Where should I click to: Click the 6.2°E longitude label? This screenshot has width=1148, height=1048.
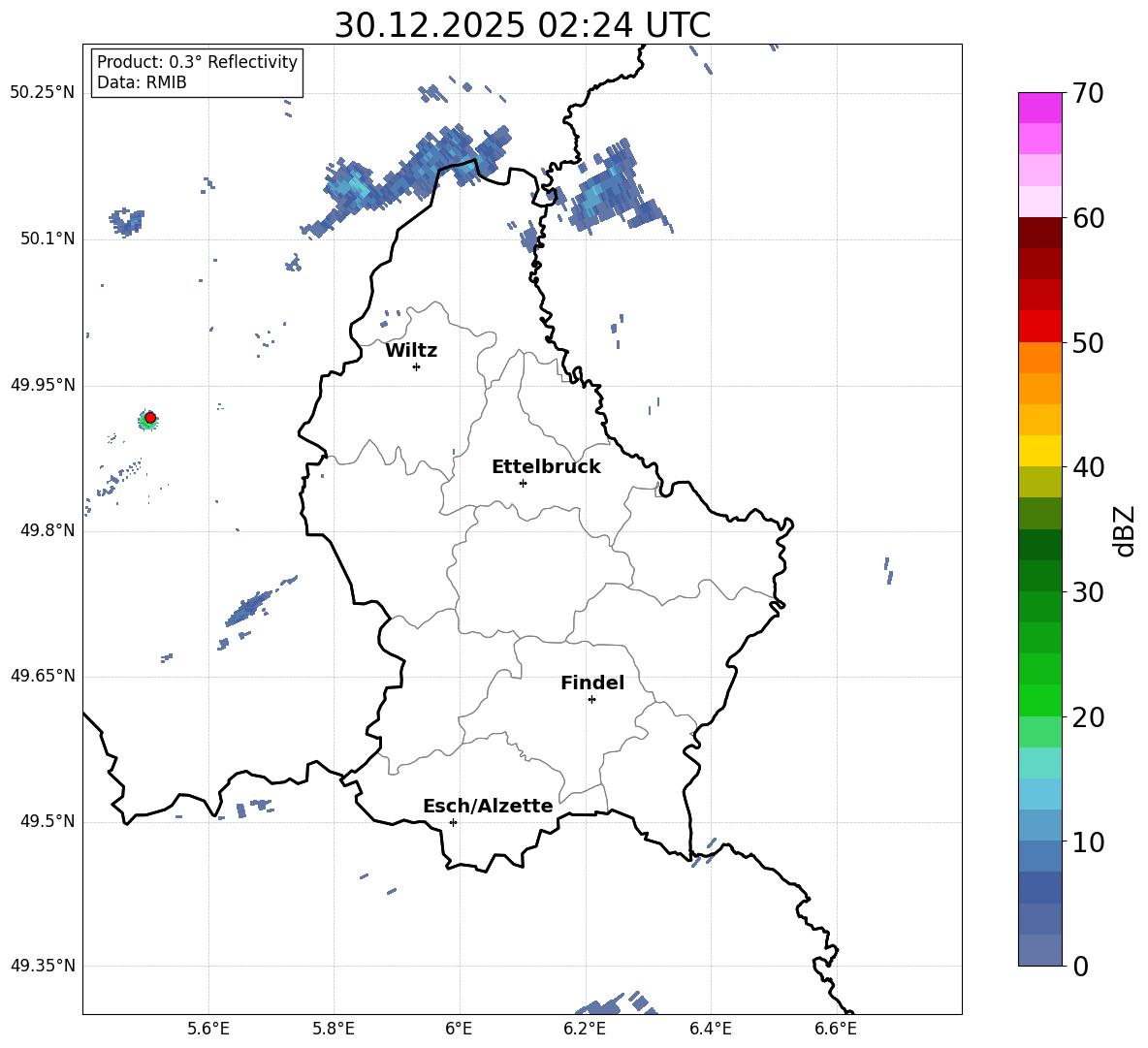coord(585,1029)
